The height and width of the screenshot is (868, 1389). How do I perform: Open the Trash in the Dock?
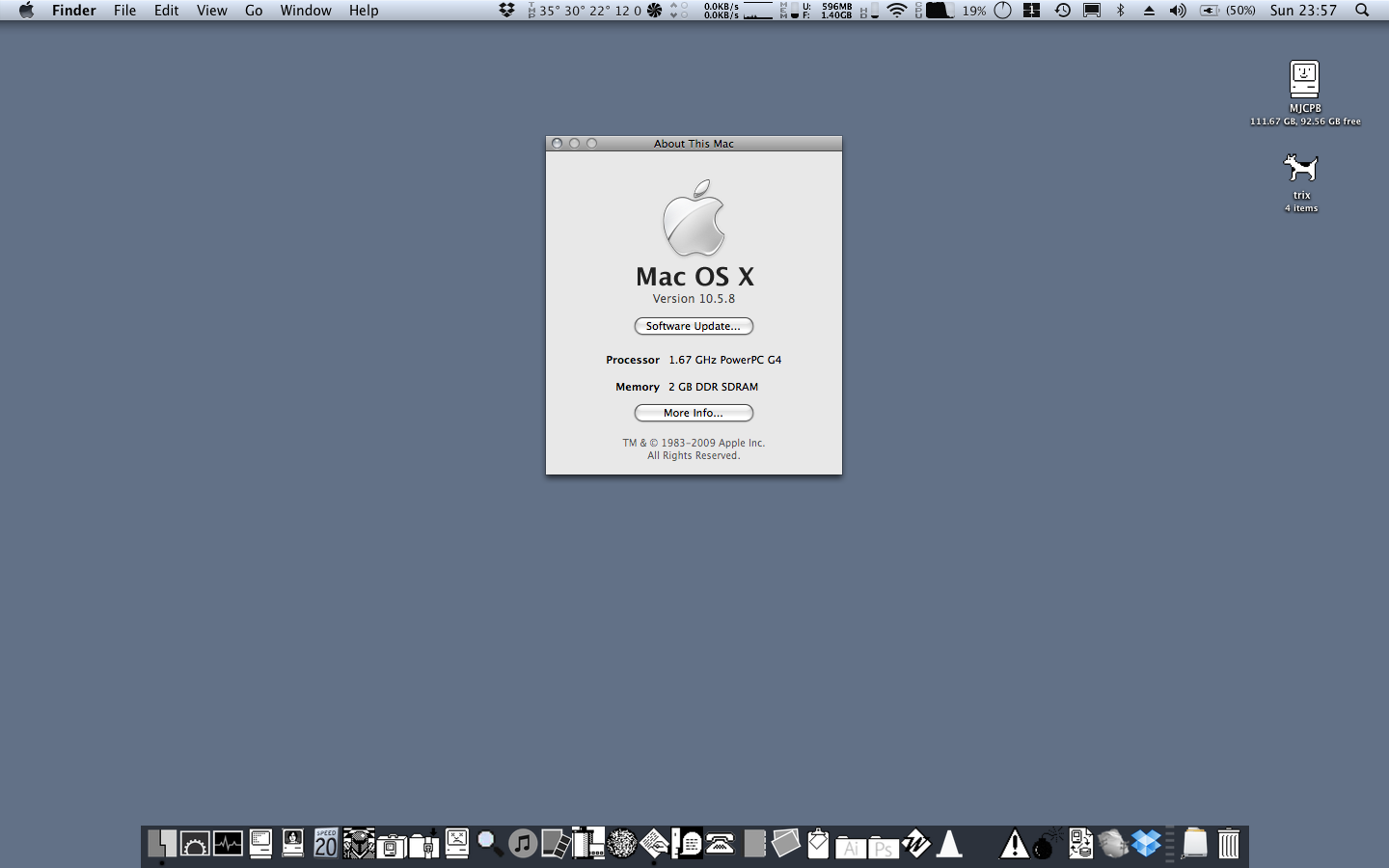(x=1228, y=844)
